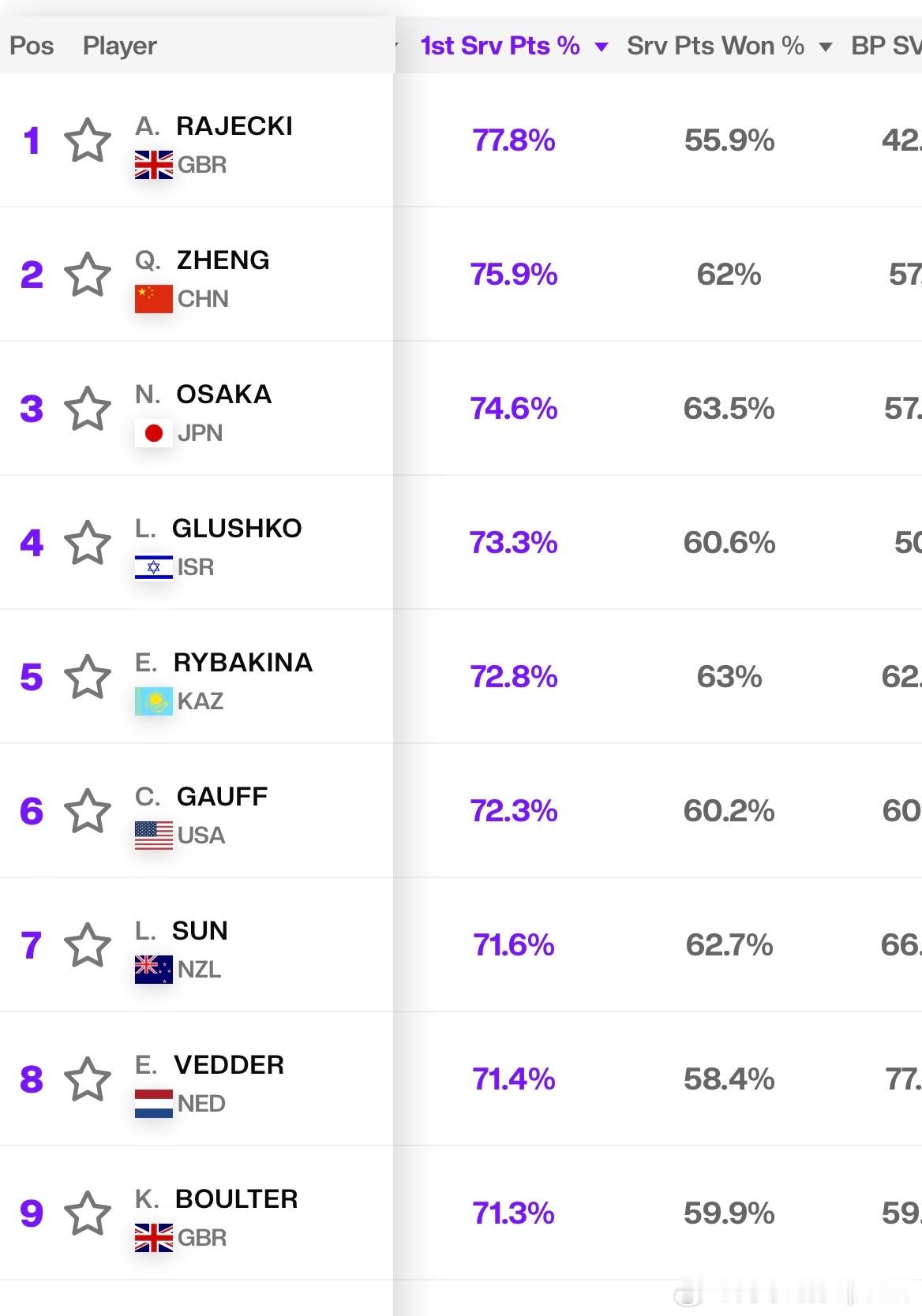Viewport: 922px width, 1316px height.
Task: Toggle the favorite star for Q. Zheng
Action: [x=88, y=275]
